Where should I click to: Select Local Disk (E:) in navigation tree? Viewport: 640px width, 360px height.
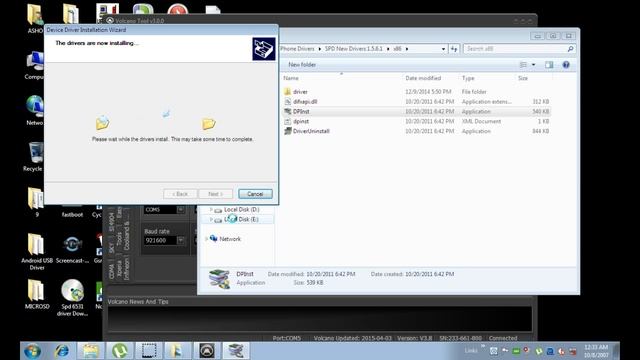pyautogui.click(x=241, y=219)
